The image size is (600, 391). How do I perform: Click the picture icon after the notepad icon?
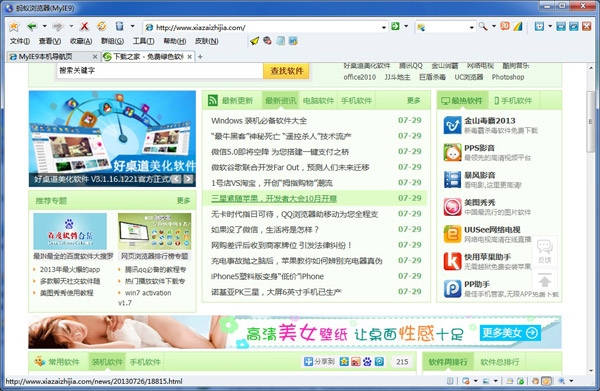(293, 41)
